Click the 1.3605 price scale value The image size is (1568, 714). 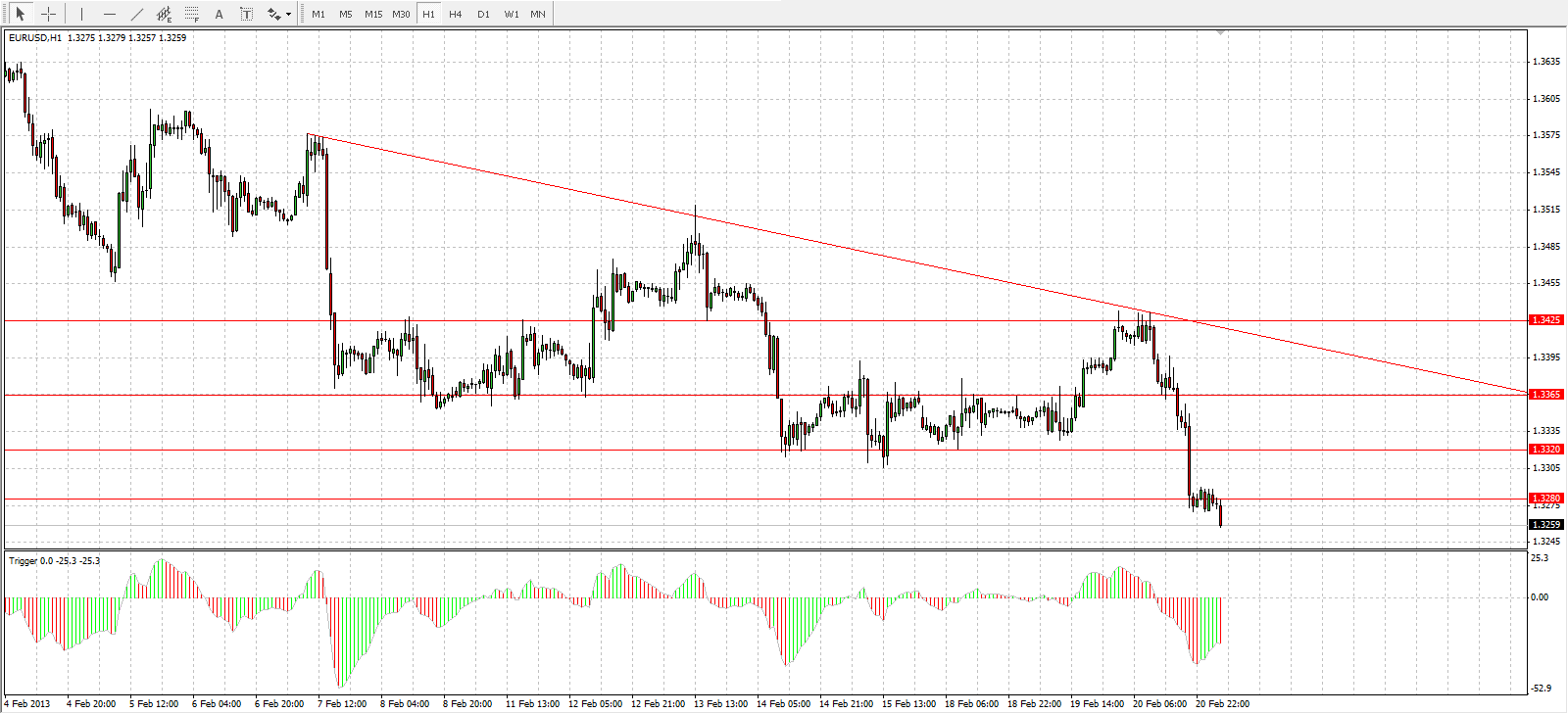coord(1546,99)
